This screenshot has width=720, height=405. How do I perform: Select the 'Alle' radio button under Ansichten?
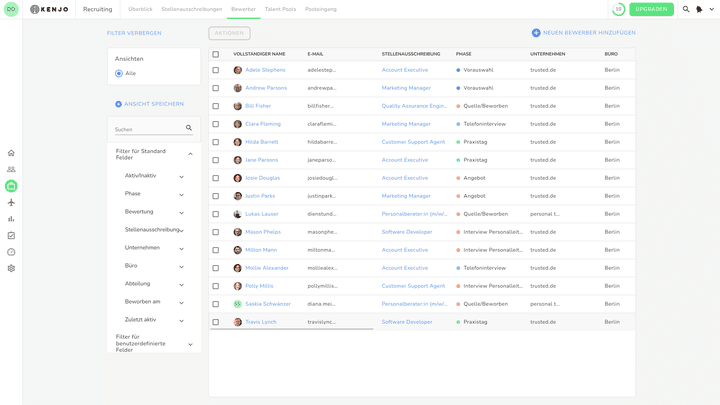119,73
